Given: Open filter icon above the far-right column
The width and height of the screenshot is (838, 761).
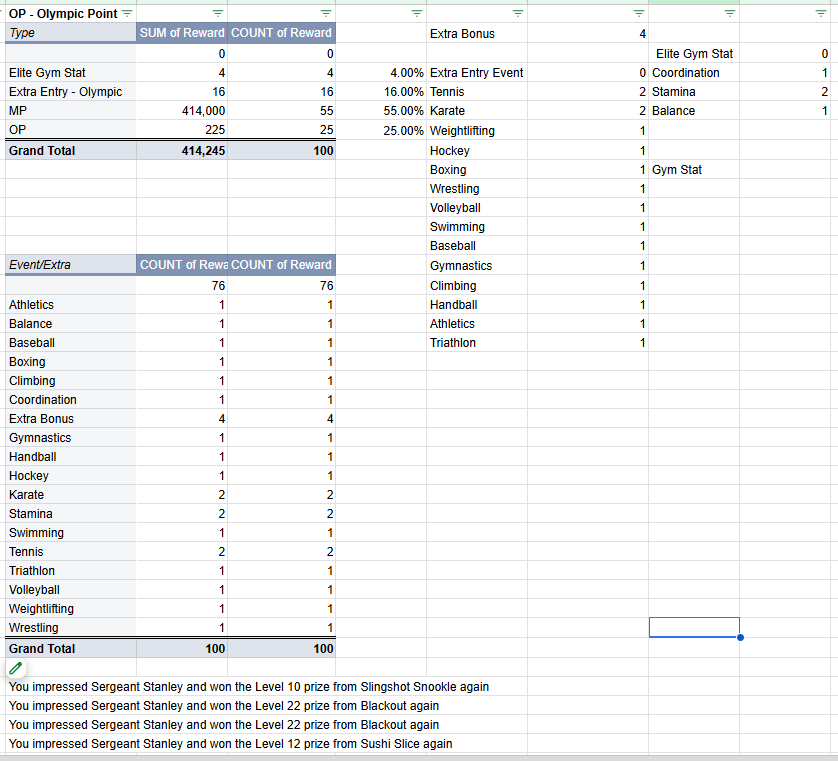Looking at the screenshot, I should tap(821, 13).
